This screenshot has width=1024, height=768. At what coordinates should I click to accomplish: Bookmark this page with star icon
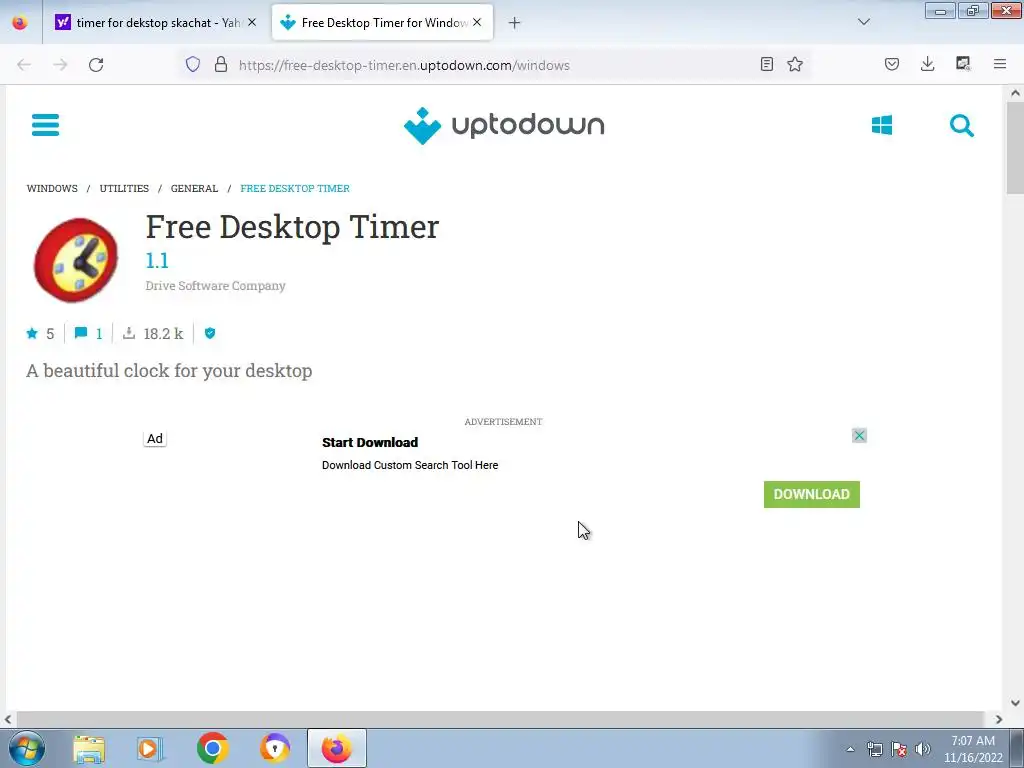tap(795, 64)
